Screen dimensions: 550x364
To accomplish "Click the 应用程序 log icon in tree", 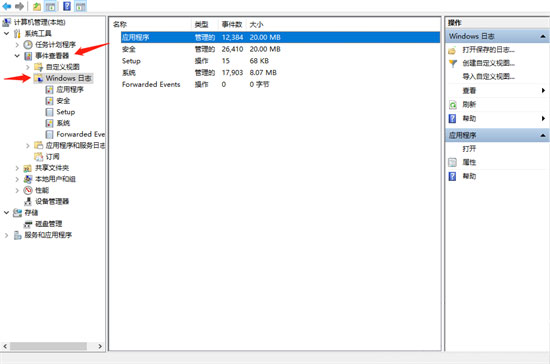I will point(49,89).
